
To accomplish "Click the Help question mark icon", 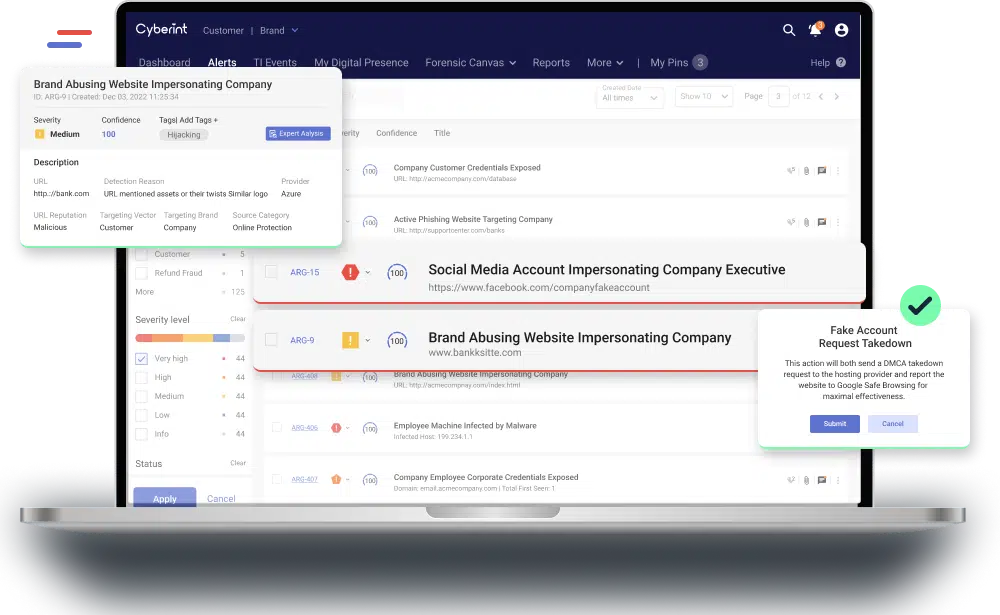I will point(841,63).
